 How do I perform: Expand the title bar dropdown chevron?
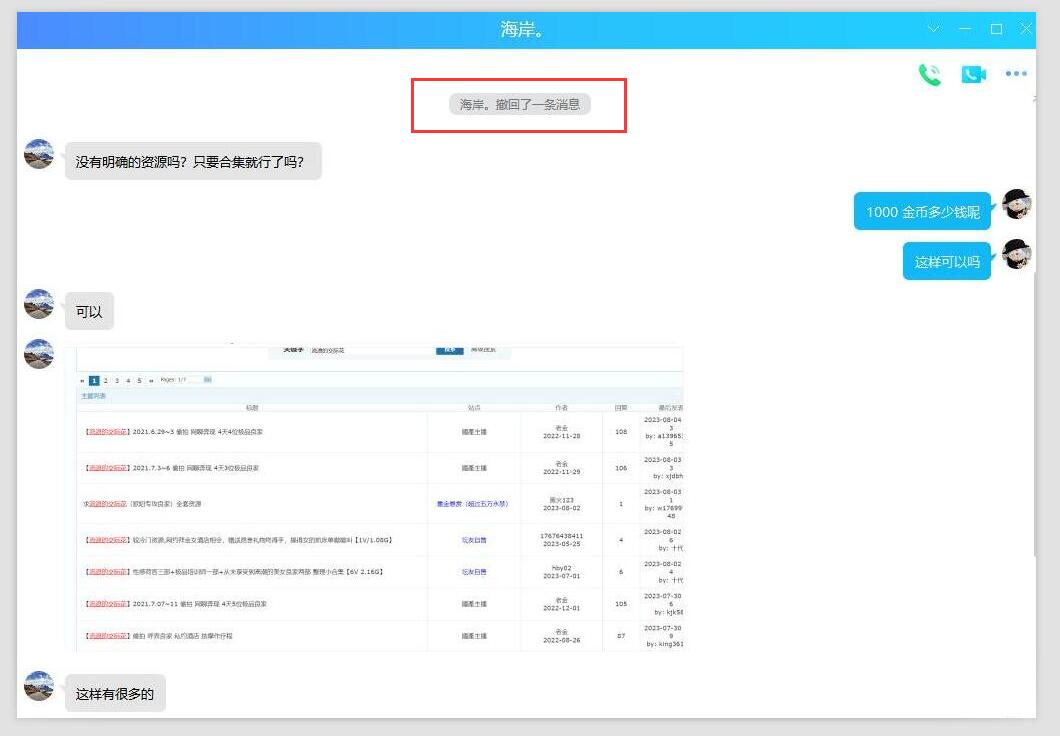(x=934, y=30)
